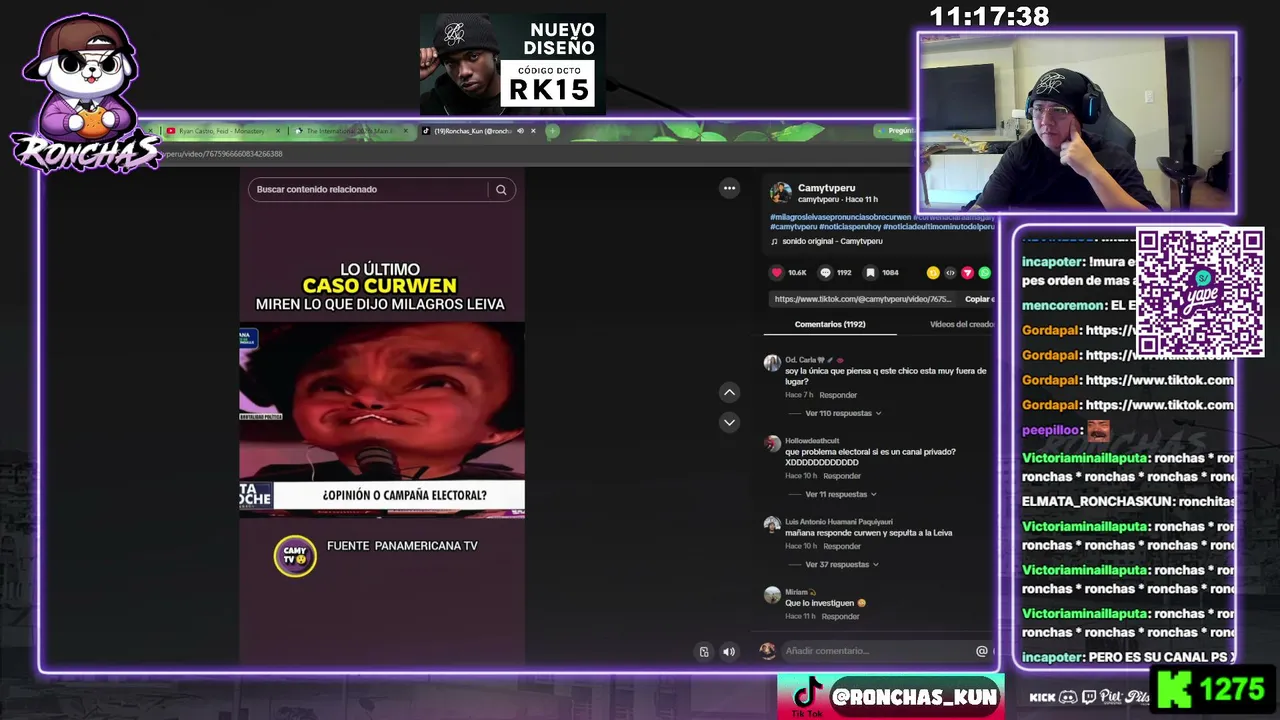Viewport: 1280px width, 720px height.
Task: Select the Comentarios (1192) tab
Action: coord(830,324)
